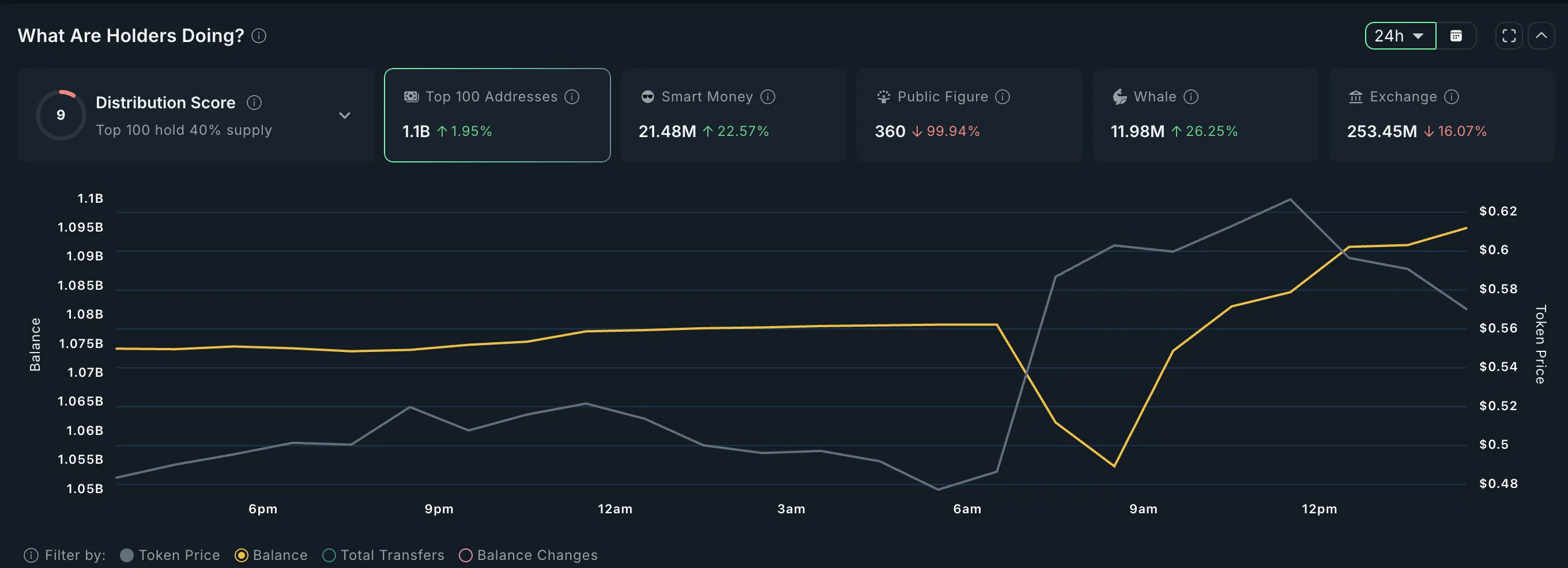
Task: Click the Top 100 Addresses info button
Action: (x=571, y=96)
